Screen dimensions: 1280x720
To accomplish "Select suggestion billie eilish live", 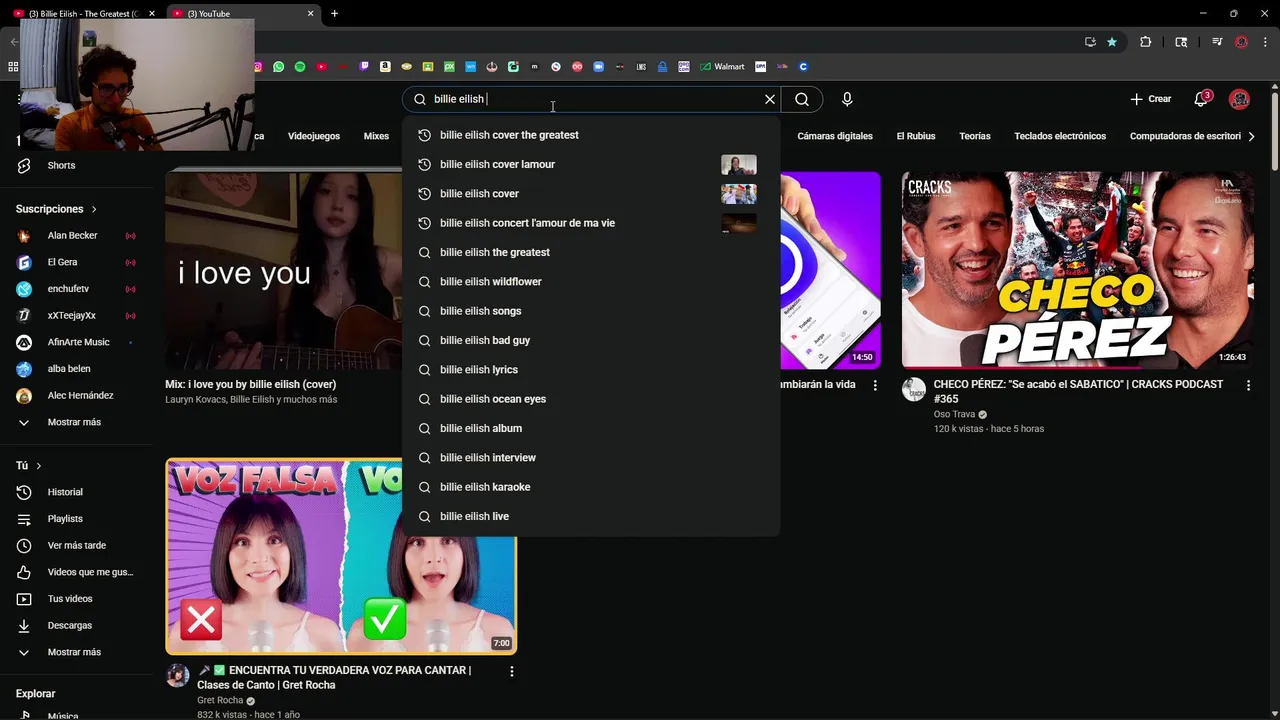I will point(591,516).
